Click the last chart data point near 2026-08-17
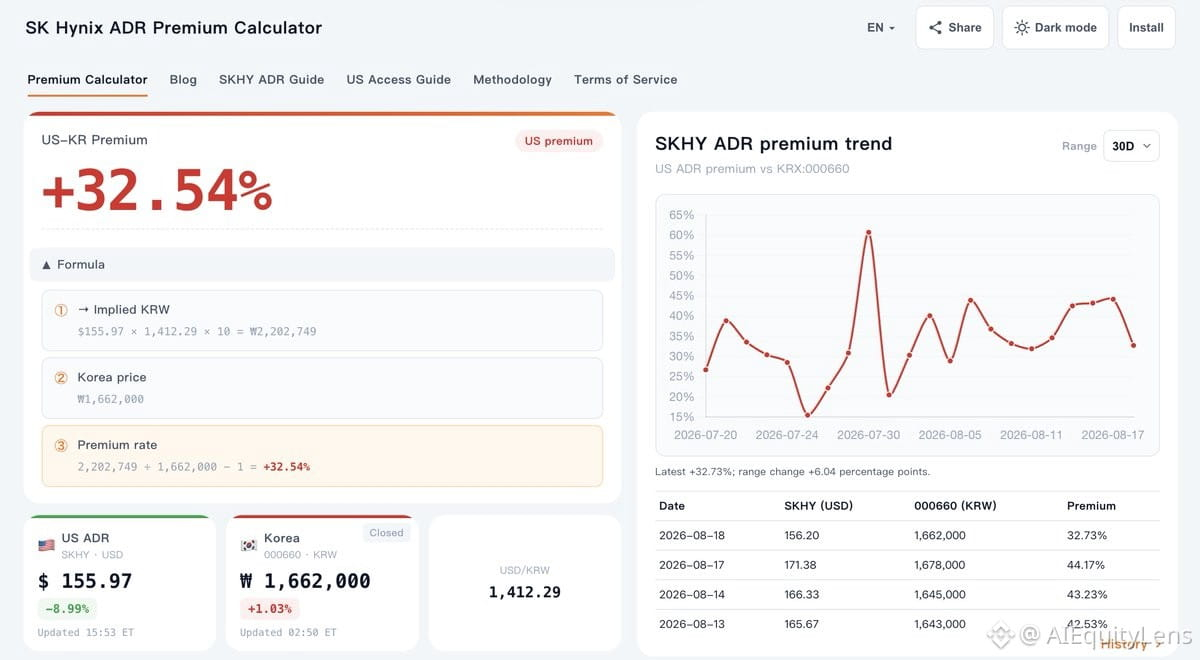 point(1133,345)
